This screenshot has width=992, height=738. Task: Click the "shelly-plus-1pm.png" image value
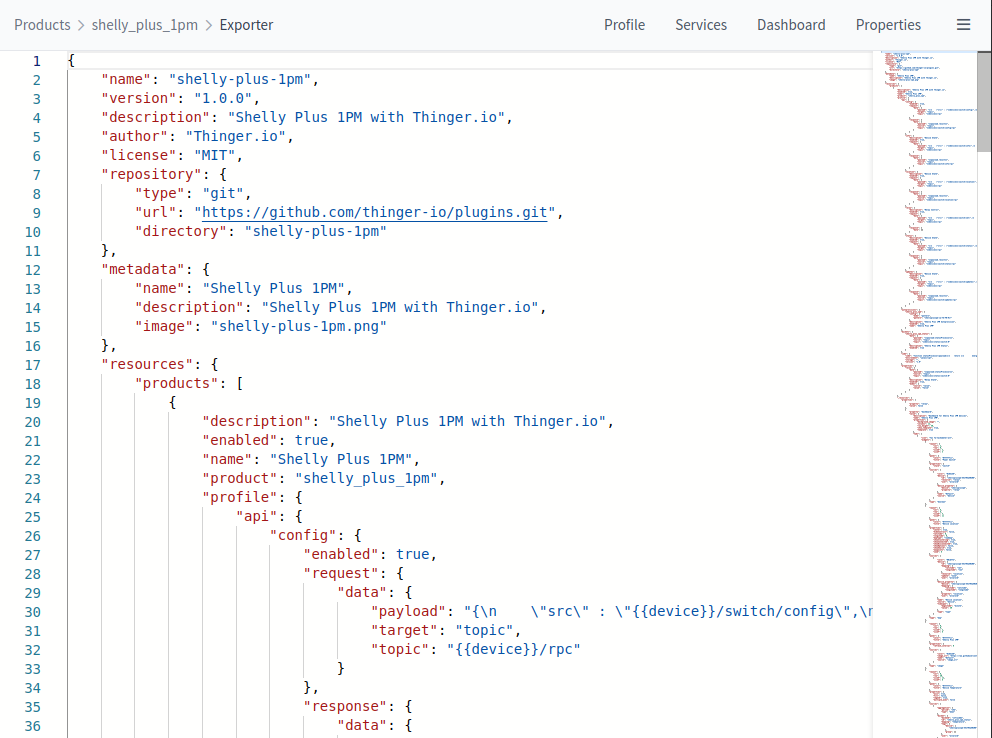pyautogui.click(x=298, y=326)
